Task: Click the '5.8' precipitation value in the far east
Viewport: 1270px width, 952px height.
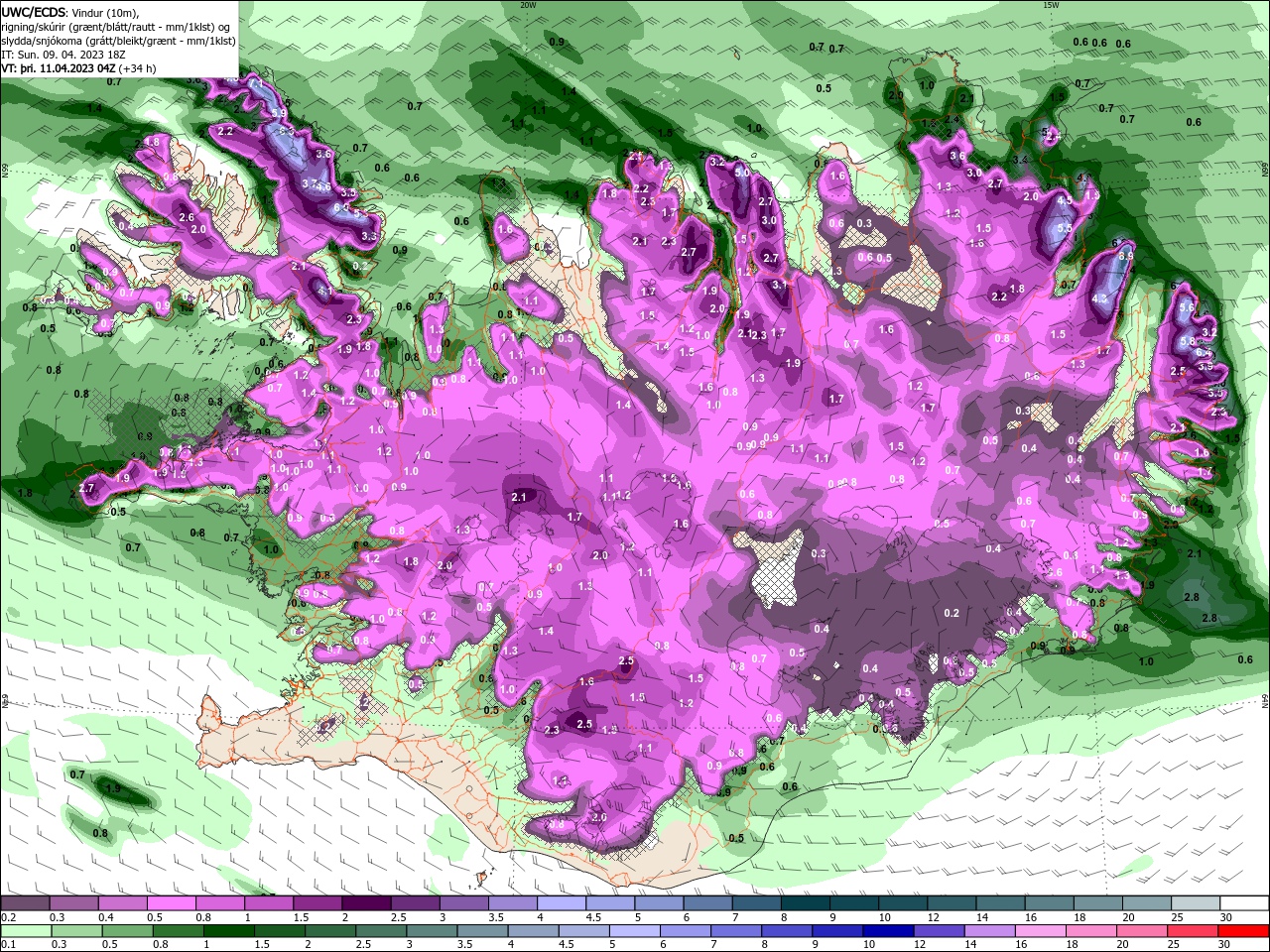Action: coord(1188,342)
